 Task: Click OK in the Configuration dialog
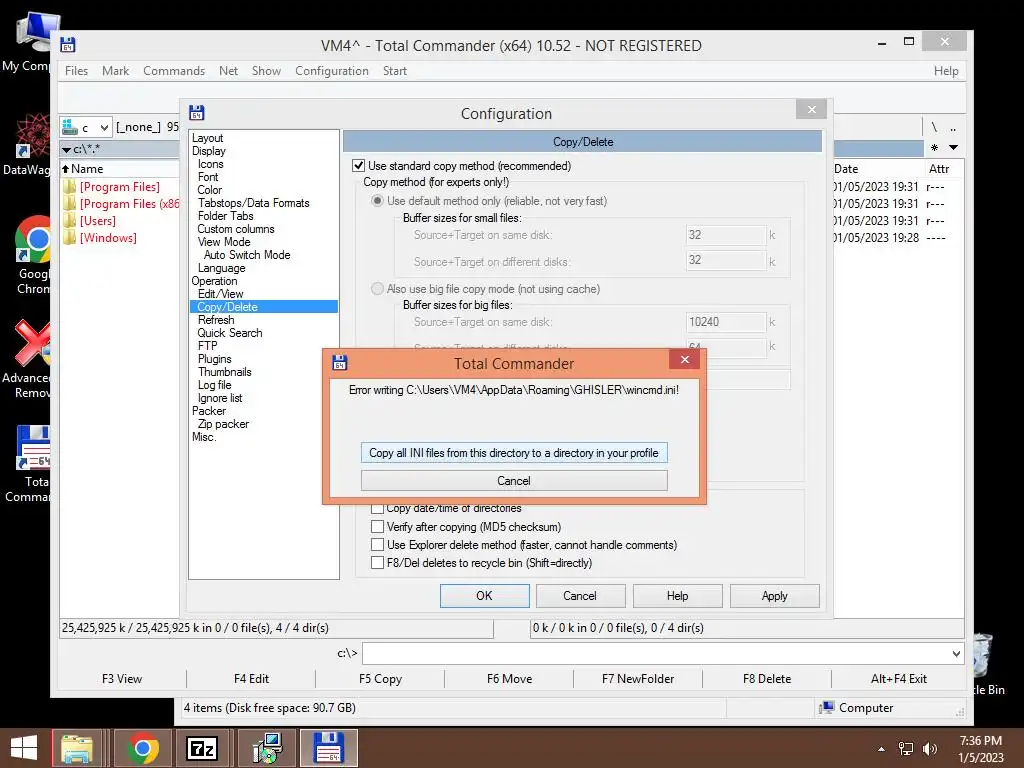pos(484,596)
